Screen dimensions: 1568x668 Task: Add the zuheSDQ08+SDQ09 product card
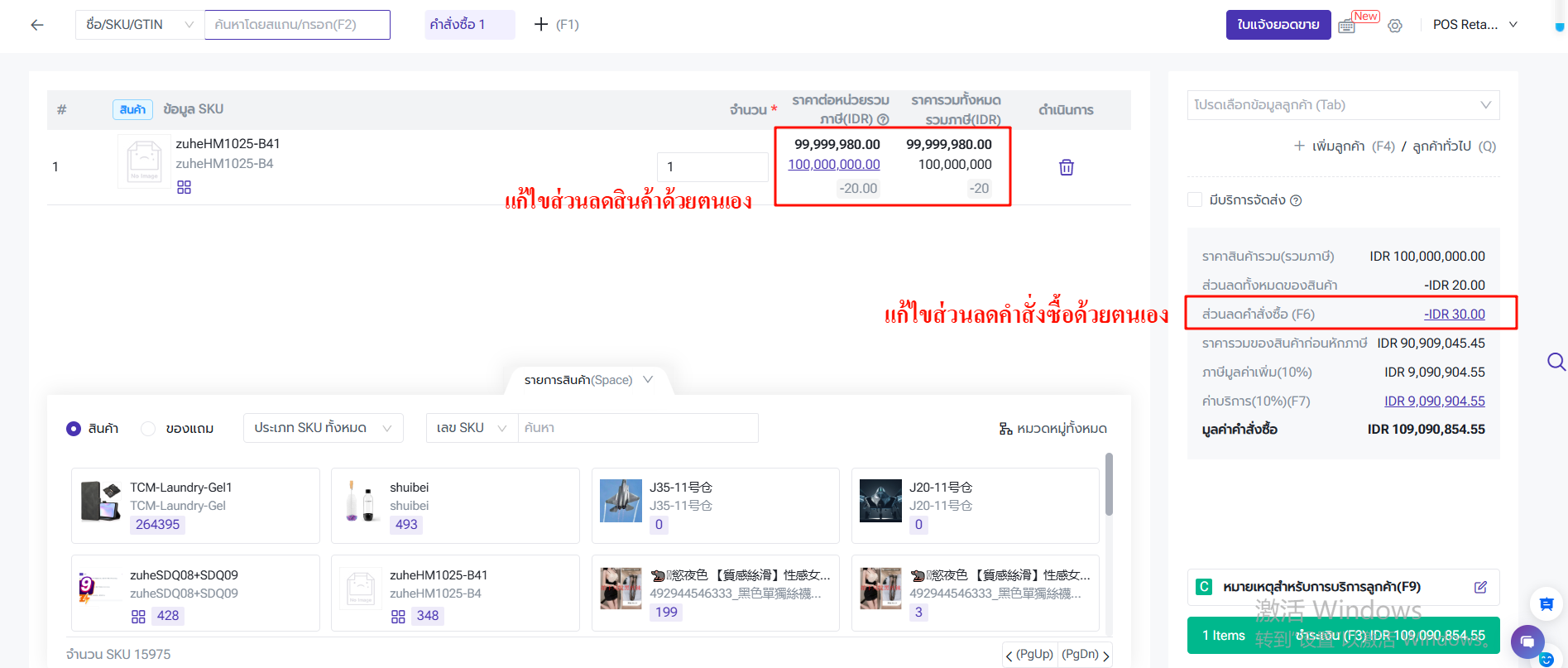pos(195,594)
